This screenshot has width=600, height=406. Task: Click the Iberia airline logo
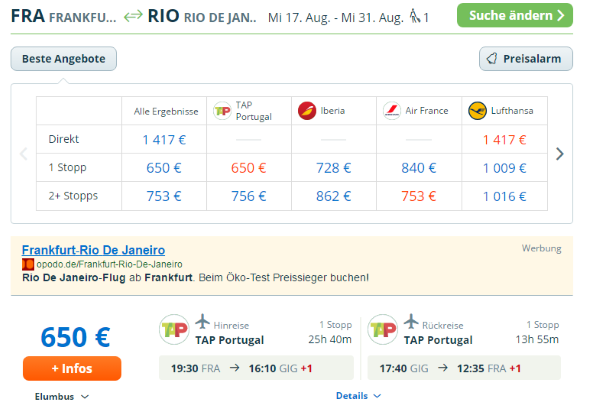(307, 111)
